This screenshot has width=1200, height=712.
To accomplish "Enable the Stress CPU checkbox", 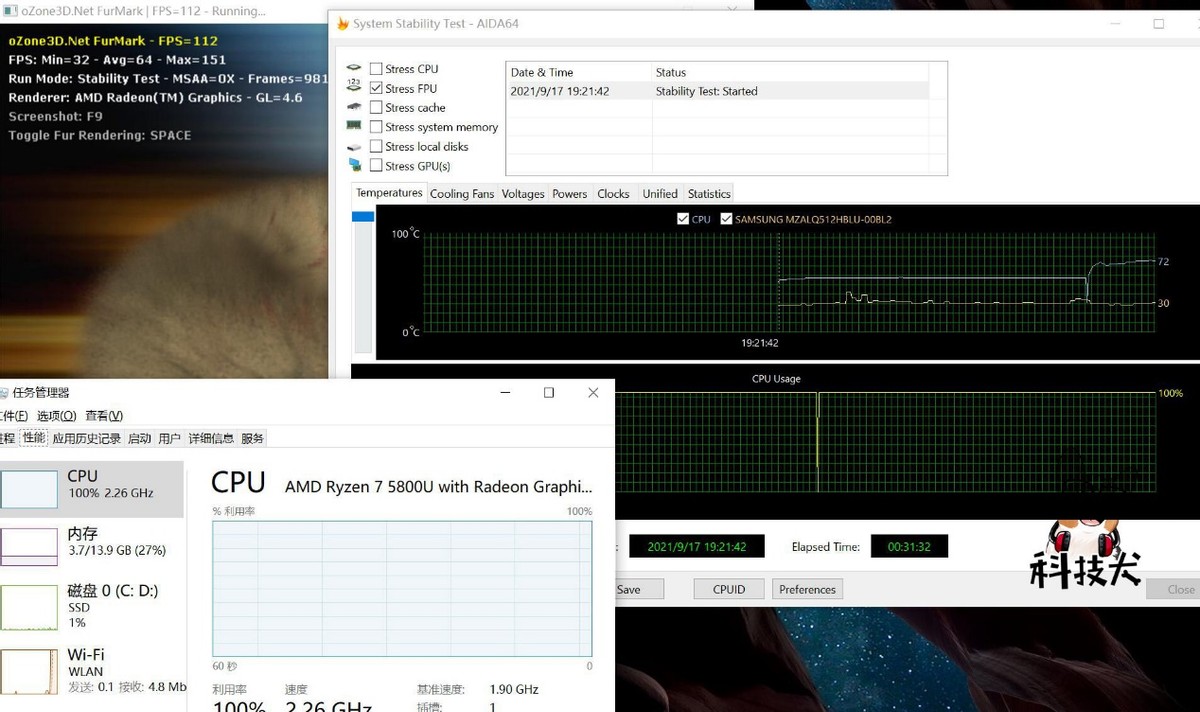I will pyautogui.click(x=376, y=69).
